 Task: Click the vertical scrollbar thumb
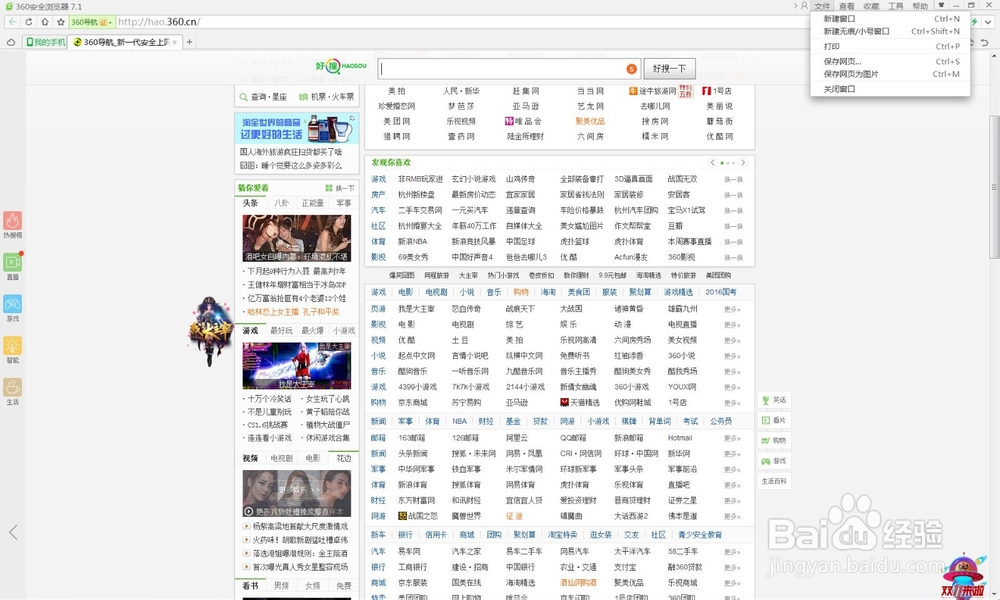[994, 187]
